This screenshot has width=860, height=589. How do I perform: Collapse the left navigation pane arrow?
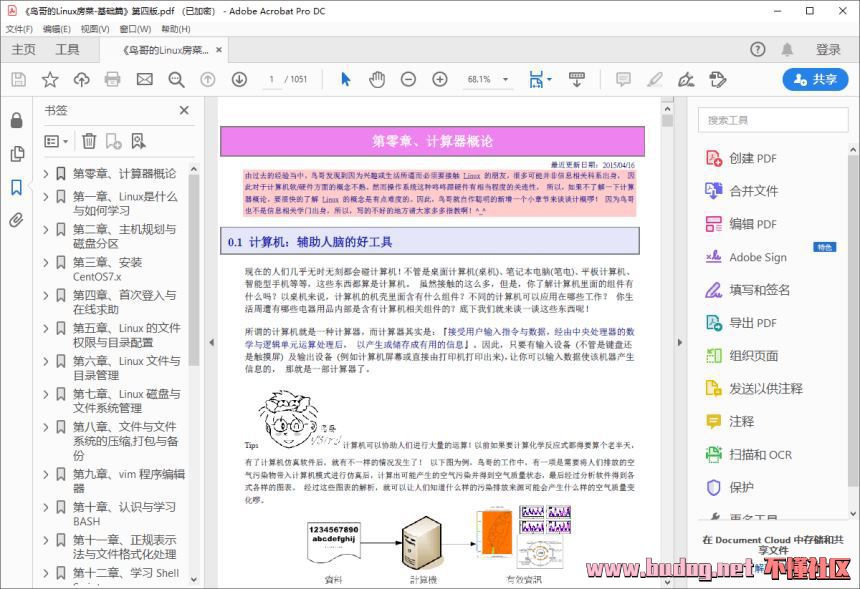pyautogui.click(x=212, y=342)
